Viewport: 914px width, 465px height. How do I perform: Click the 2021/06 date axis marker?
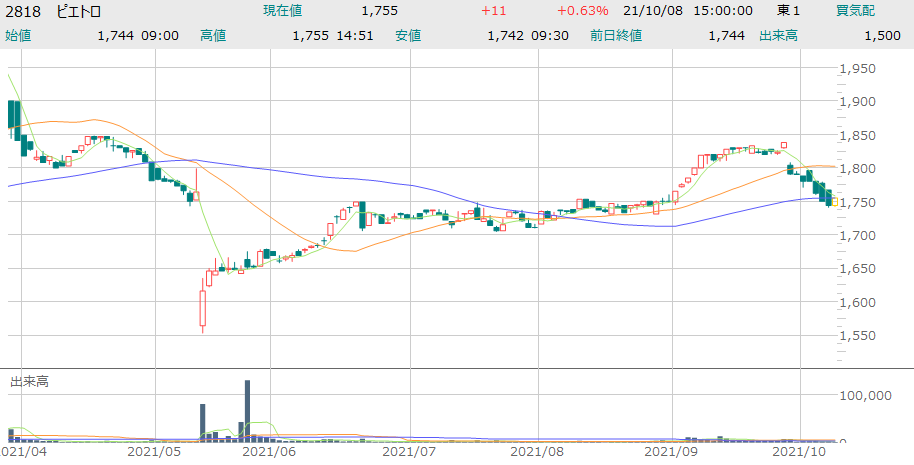269,452
